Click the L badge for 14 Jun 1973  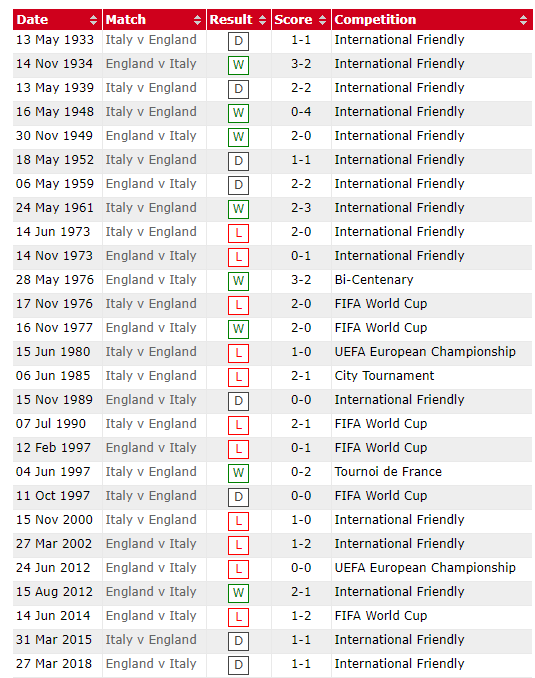tap(238, 233)
